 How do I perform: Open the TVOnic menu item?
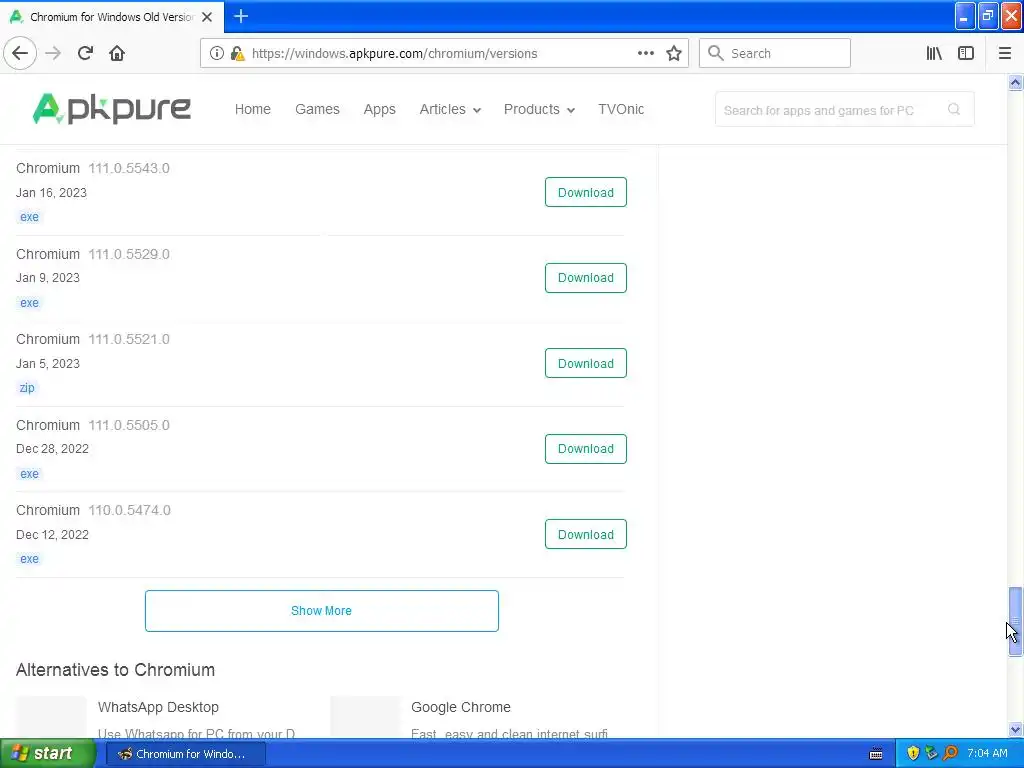coord(621,109)
